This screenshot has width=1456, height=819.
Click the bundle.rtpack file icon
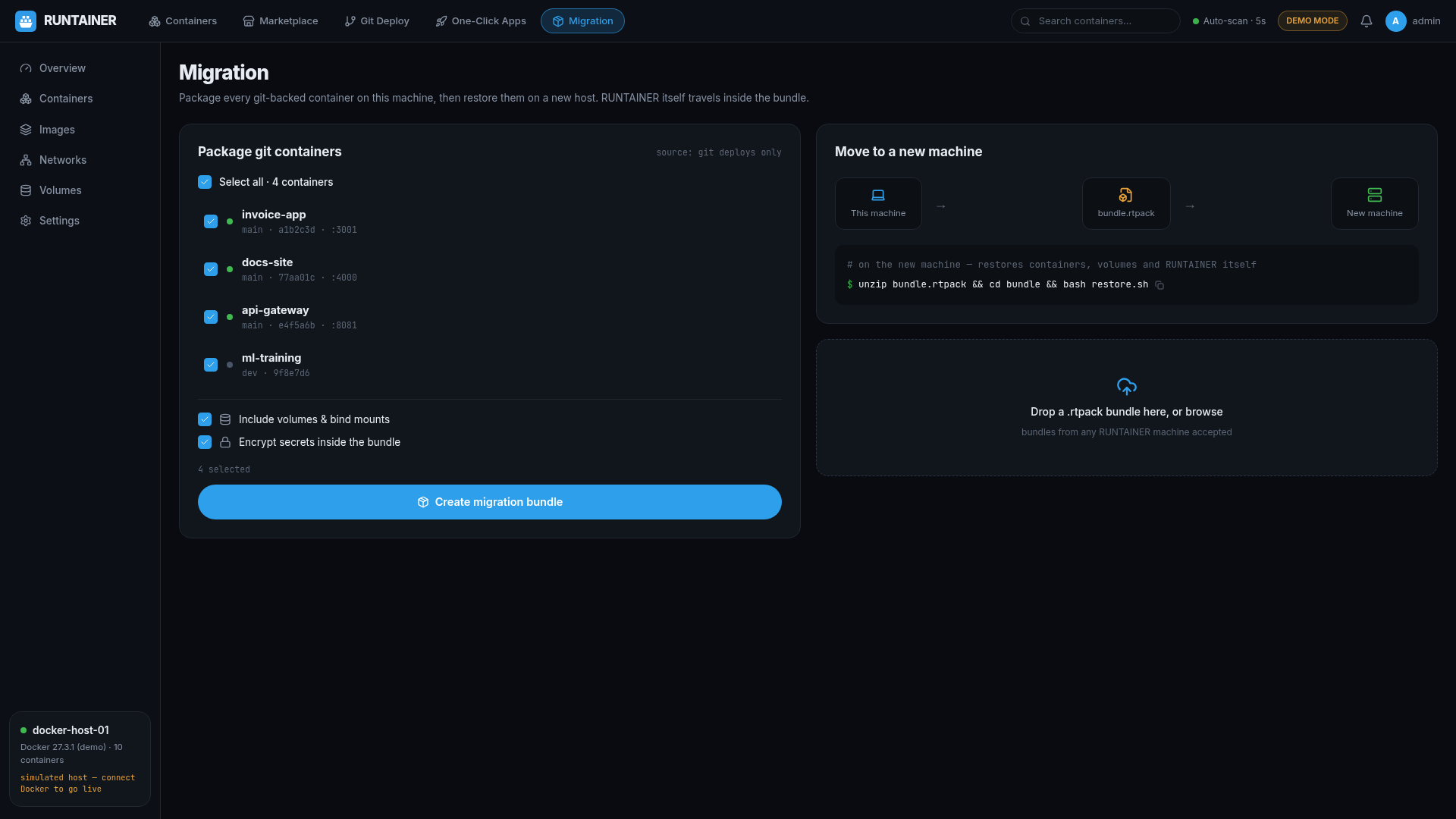(x=1126, y=196)
